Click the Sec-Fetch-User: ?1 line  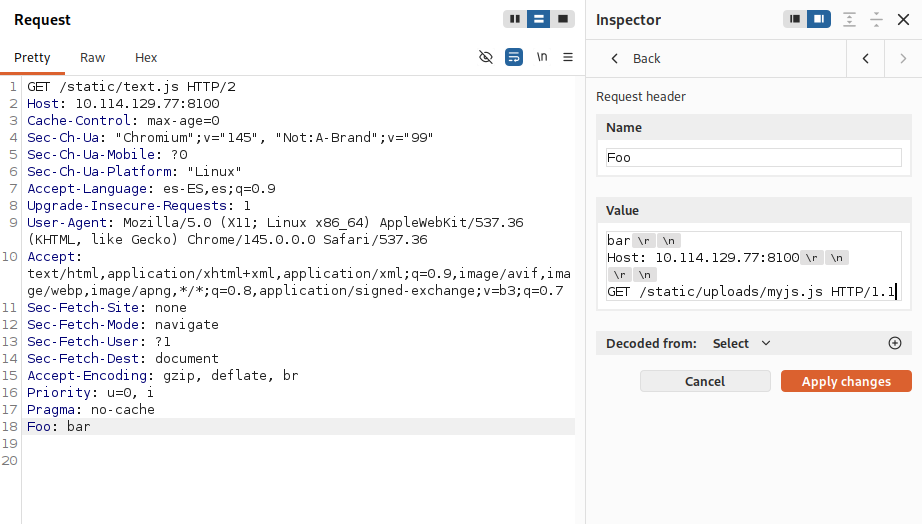coord(99,341)
